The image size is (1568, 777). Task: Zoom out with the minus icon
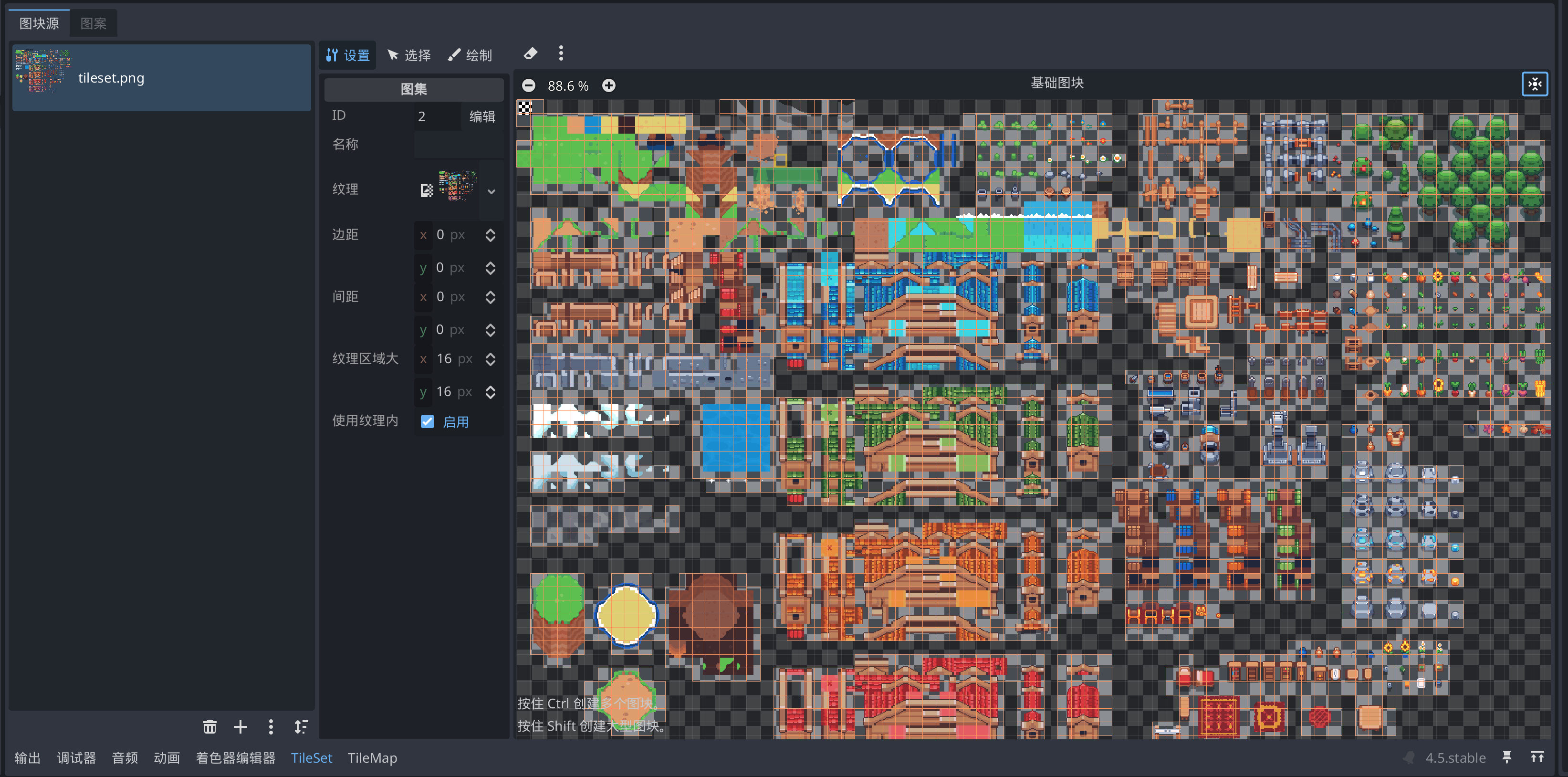(528, 86)
